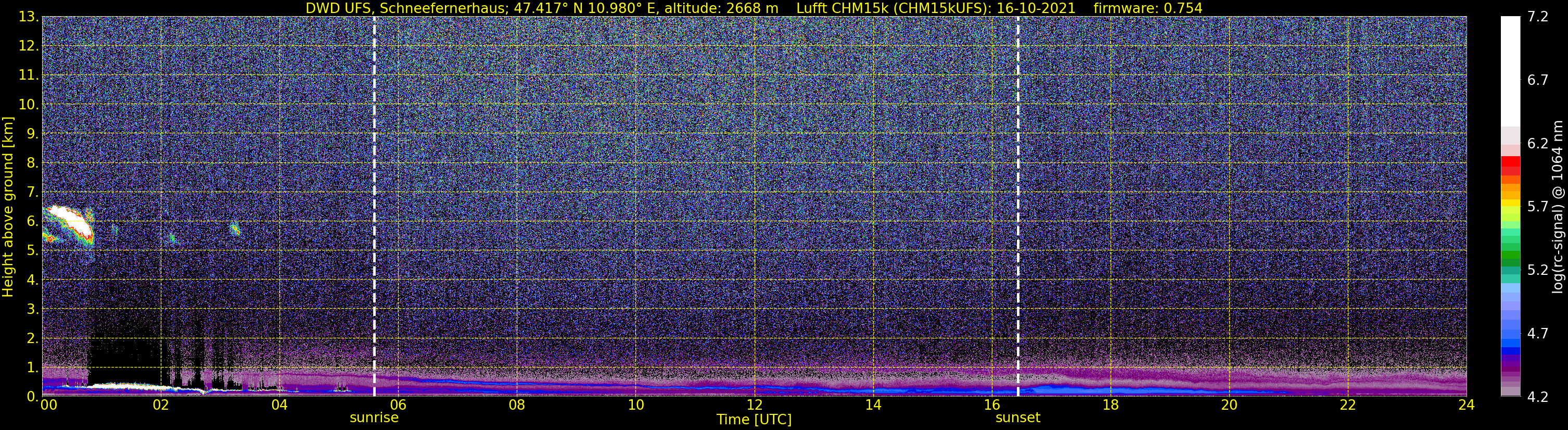Click the sunrise label below the axis
This screenshot has width=1568, height=430.
[374, 418]
